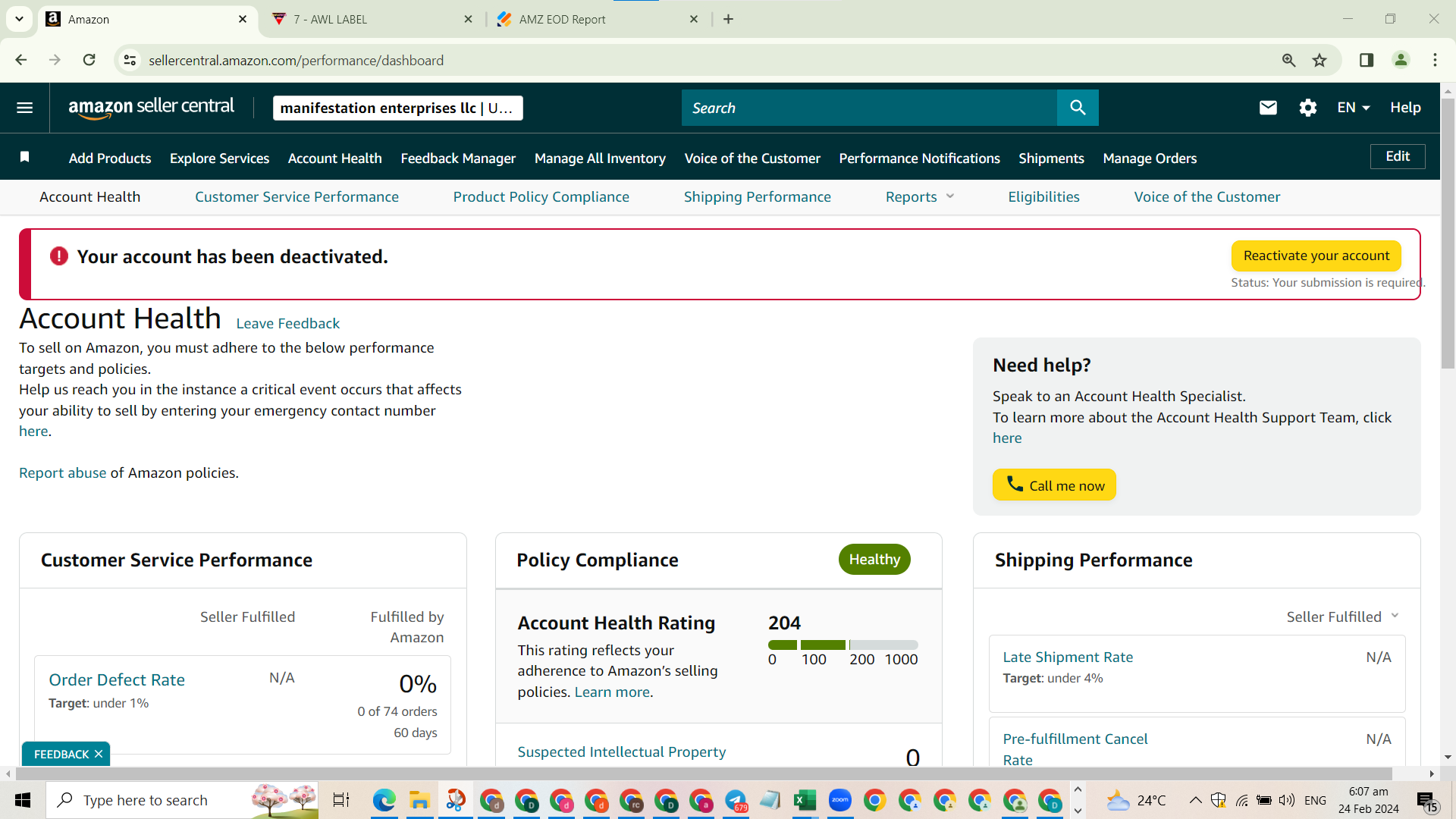
Task: Open the Chrome tab search dropdown
Action: tap(19, 19)
